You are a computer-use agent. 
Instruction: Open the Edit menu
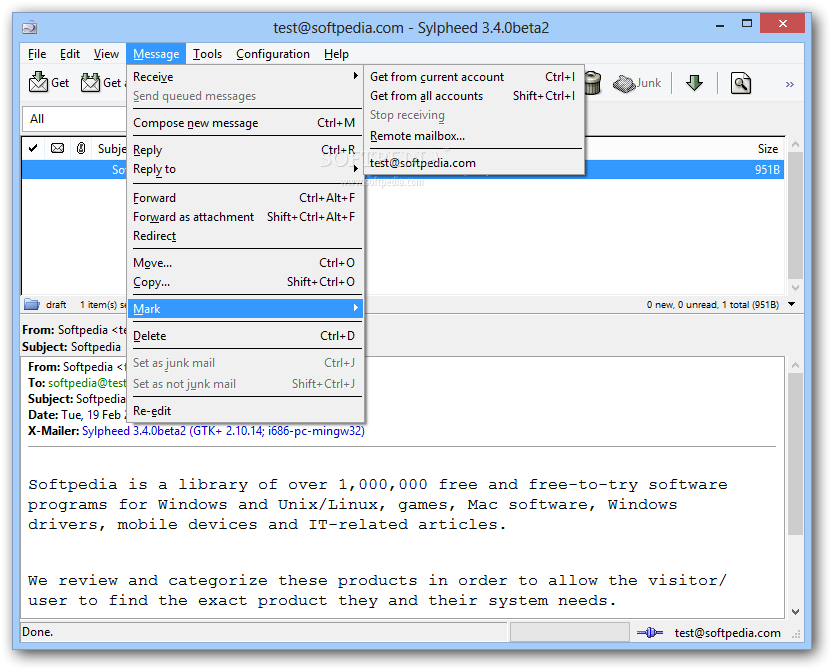point(70,54)
